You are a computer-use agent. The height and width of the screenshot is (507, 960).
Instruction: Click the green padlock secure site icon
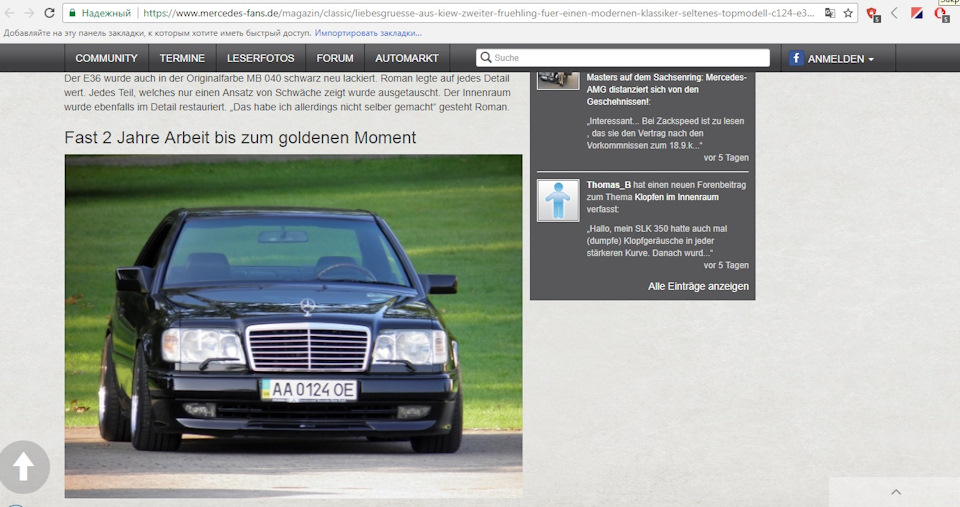[x=72, y=13]
